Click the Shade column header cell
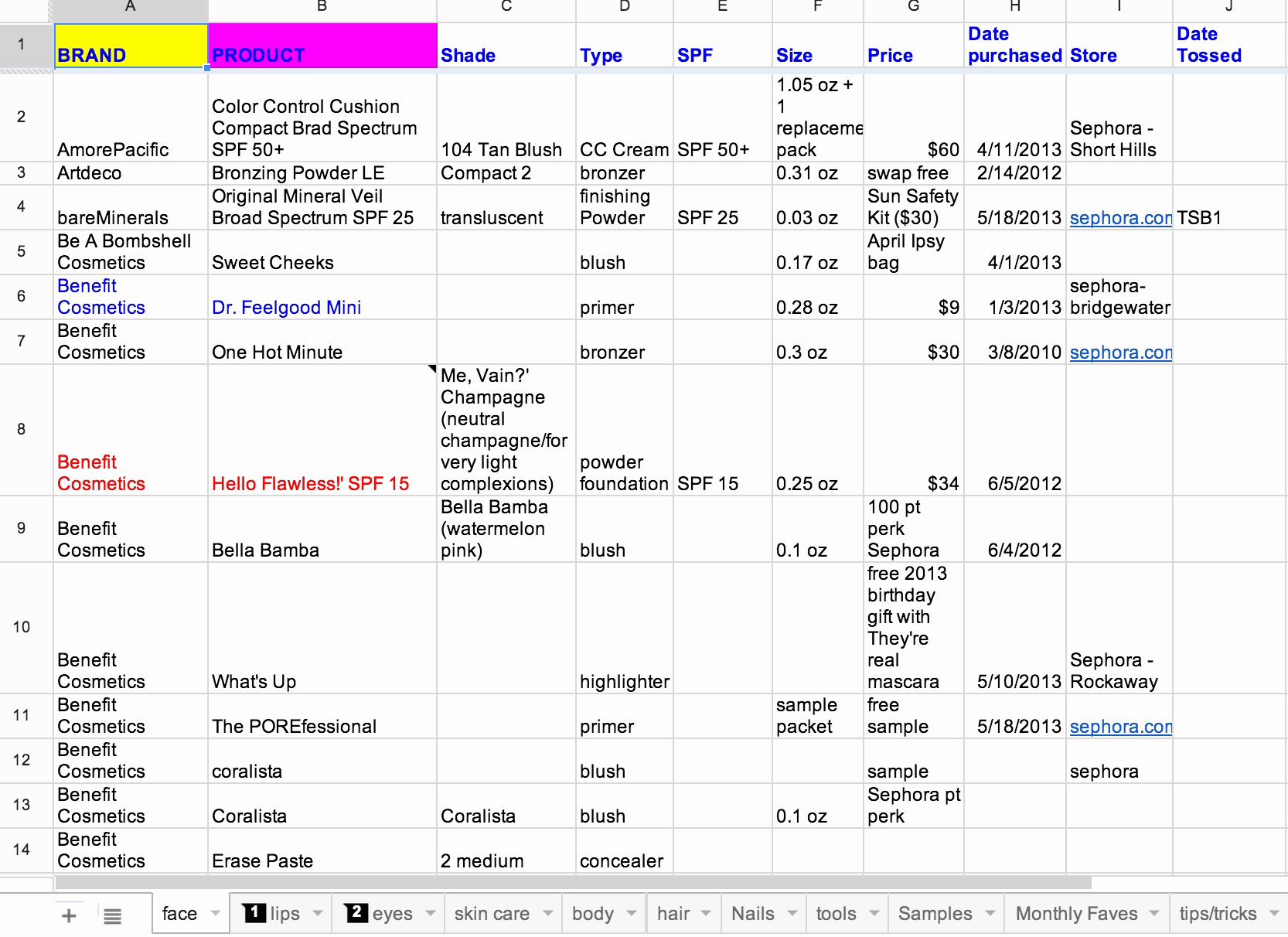Image resolution: width=1288 pixels, height=937 pixels. (x=506, y=46)
